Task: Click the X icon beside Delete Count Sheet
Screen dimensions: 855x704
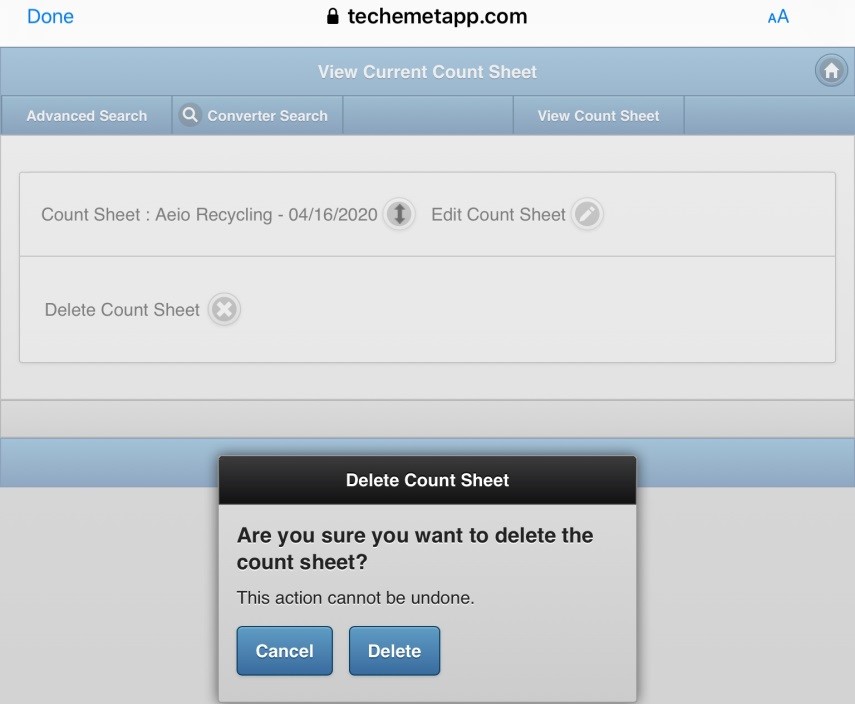Action: click(x=224, y=310)
